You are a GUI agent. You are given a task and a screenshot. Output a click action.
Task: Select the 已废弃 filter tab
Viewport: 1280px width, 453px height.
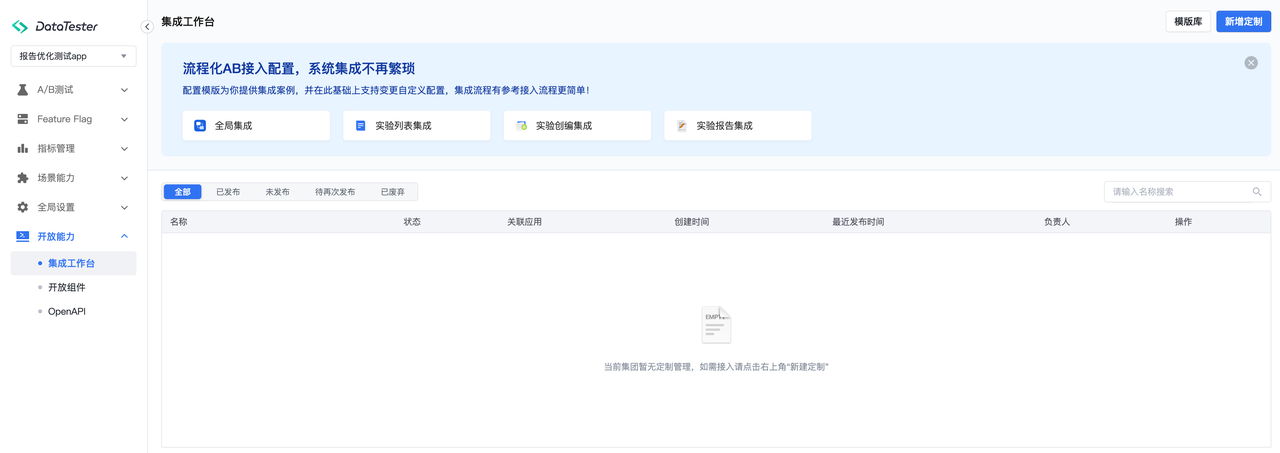point(393,192)
